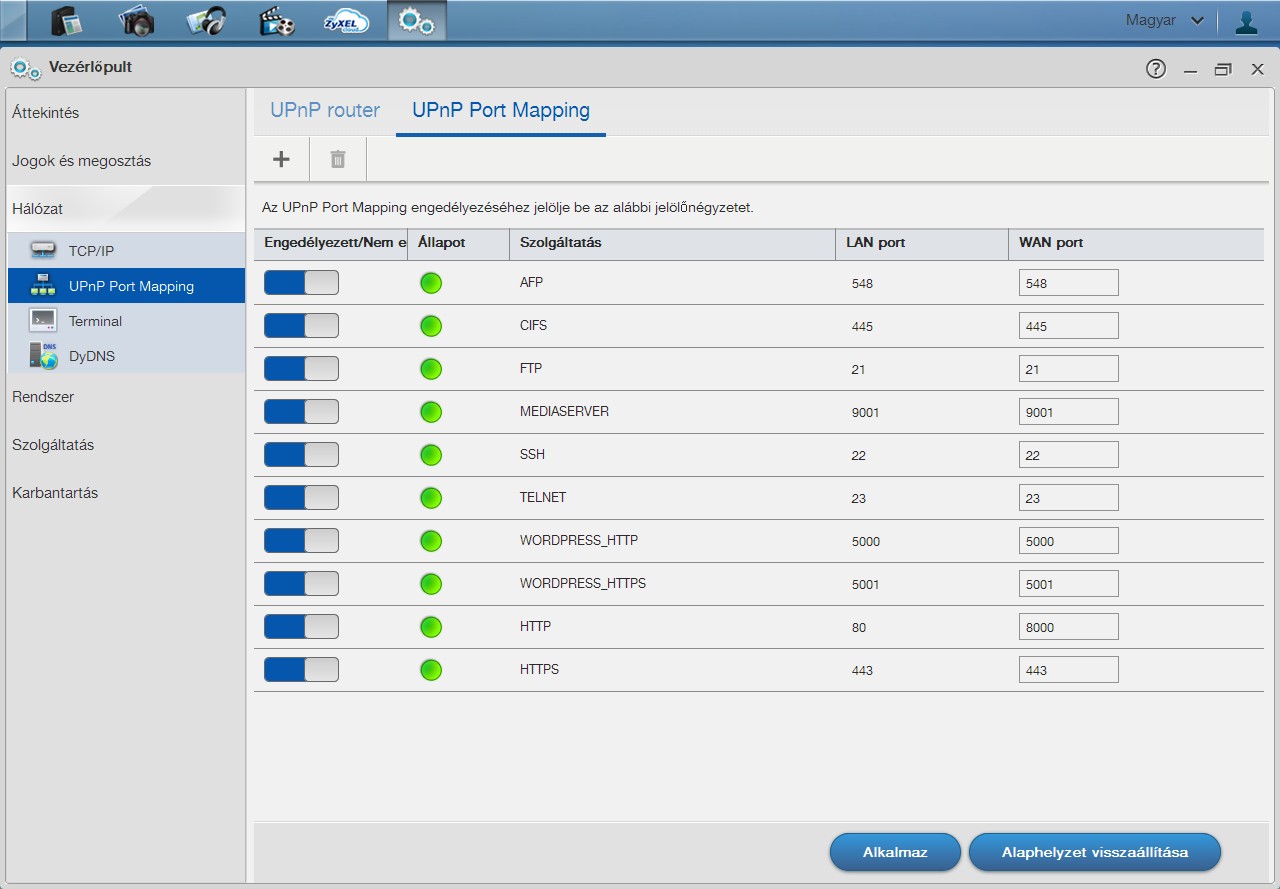Expand the Szolgáltatás sidebar section
The image size is (1280, 889).
[x=126, y=445]
